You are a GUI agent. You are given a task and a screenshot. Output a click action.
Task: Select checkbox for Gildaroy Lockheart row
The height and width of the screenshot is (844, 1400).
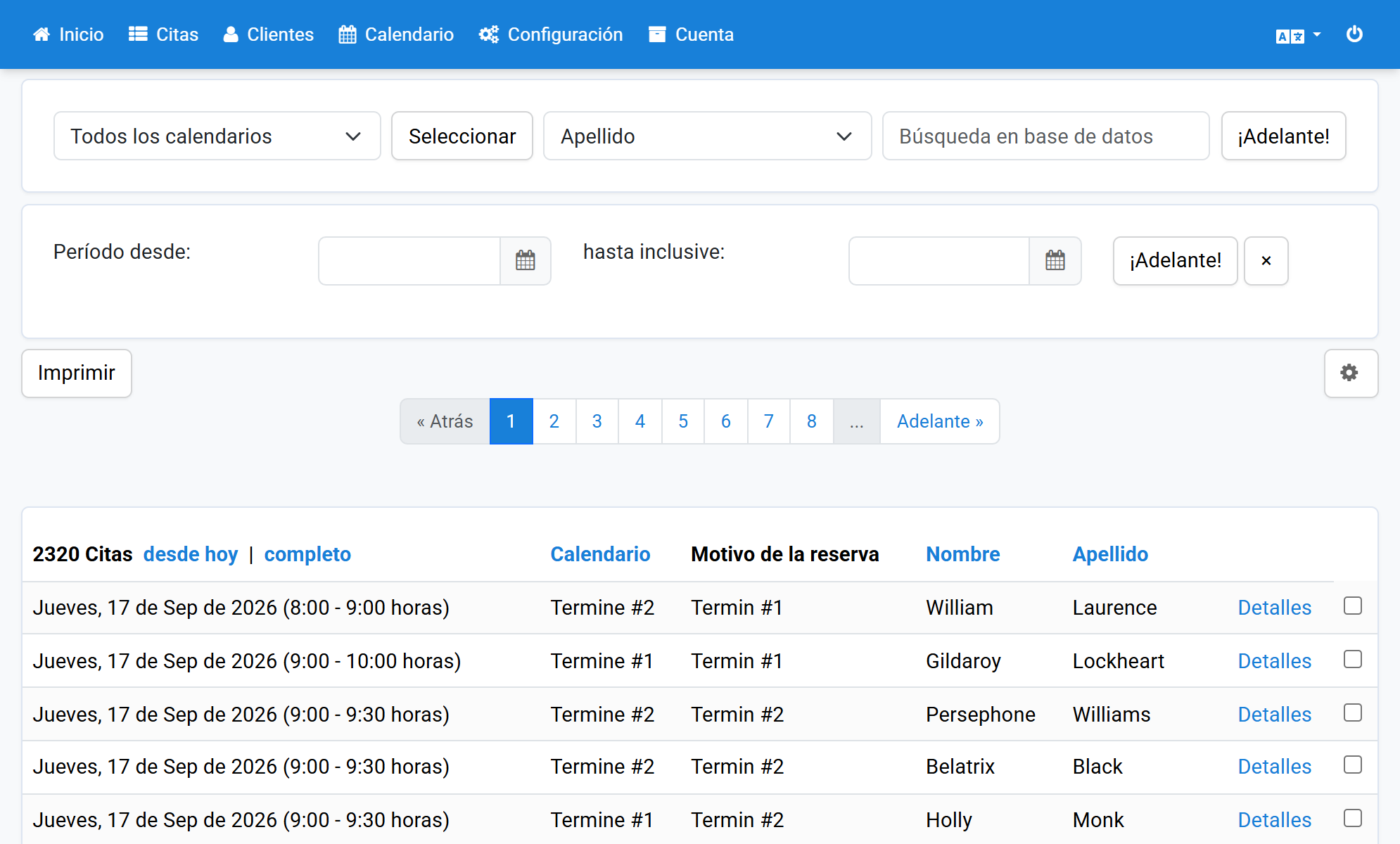pos(1353,659)
